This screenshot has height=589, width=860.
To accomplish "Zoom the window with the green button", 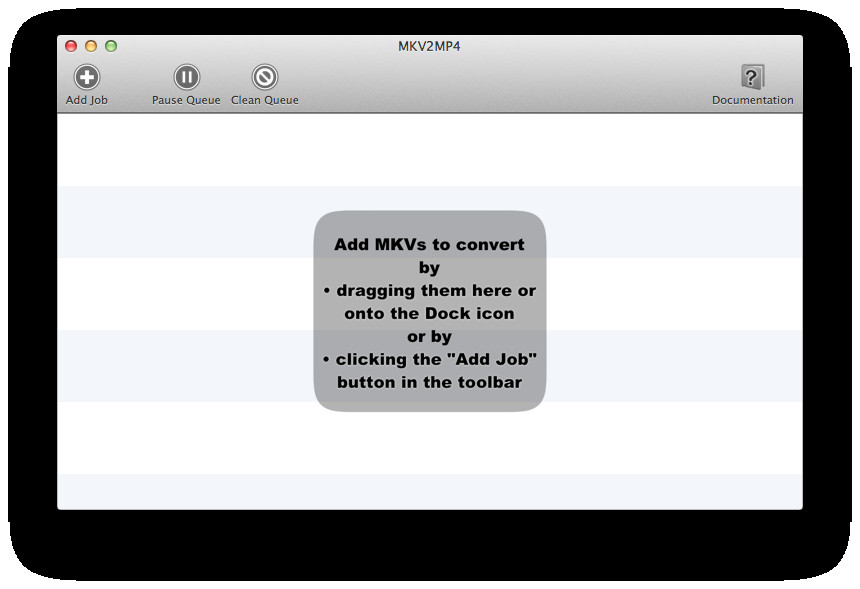I will [x=111, y=46].
